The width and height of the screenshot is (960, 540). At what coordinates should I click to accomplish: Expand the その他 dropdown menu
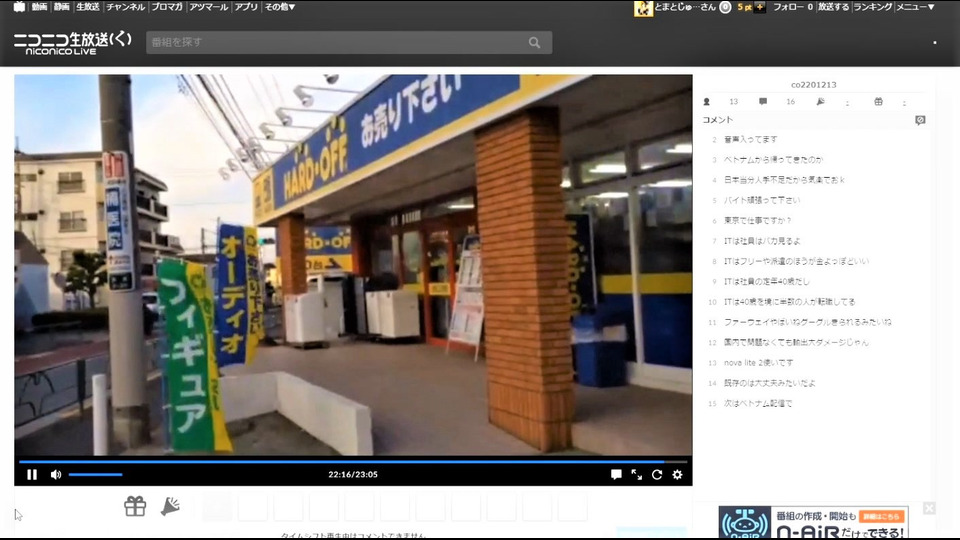coord(280,7)
